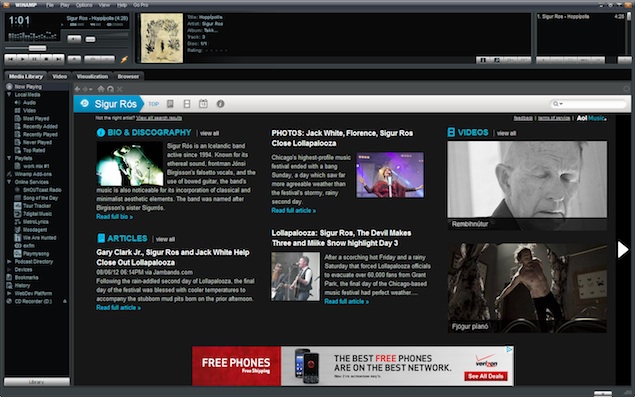Open the Audio library view

(x=29, y=102)
